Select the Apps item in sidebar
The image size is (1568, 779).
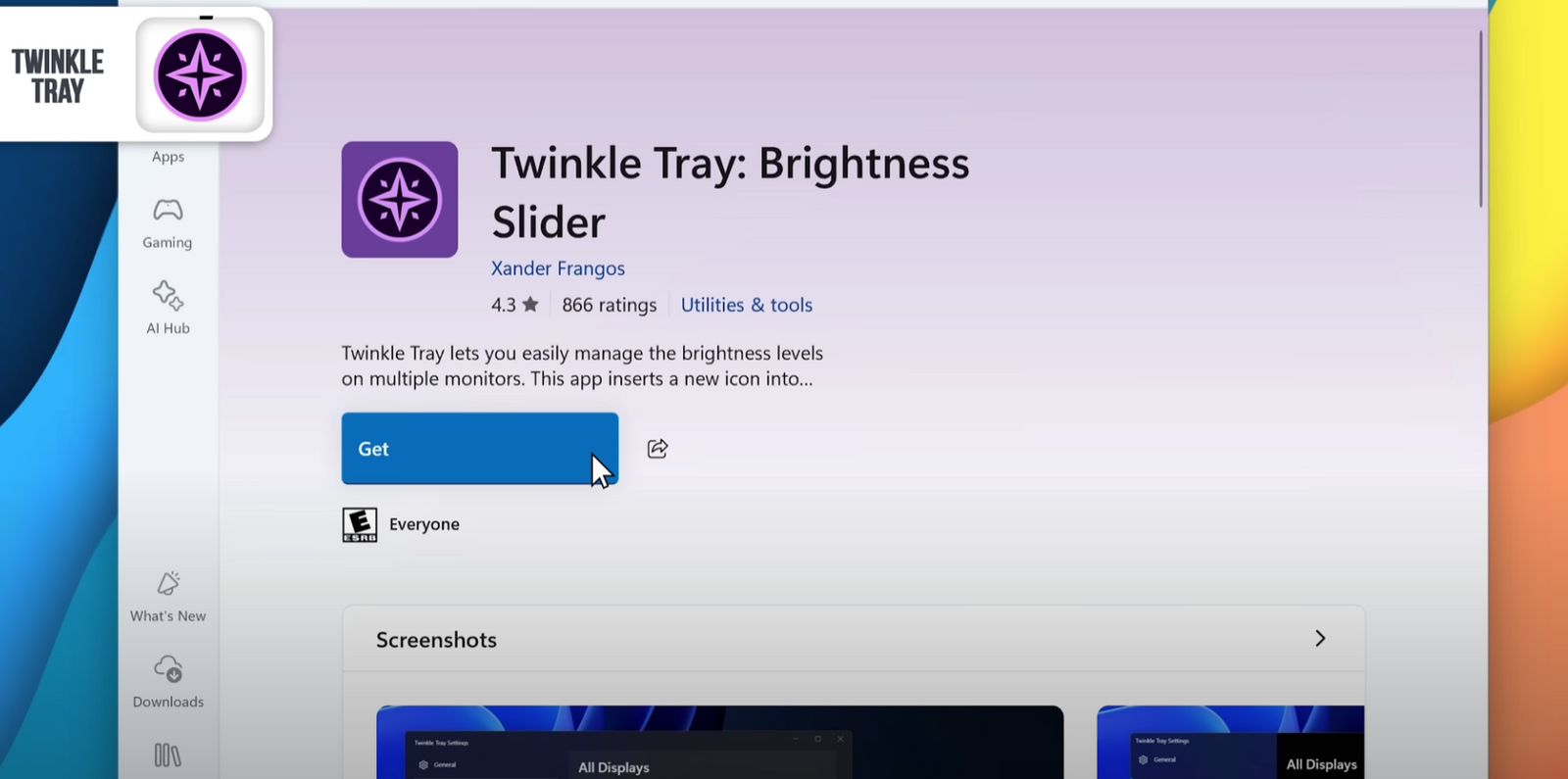pyautogui.click(x=168, y=157)
